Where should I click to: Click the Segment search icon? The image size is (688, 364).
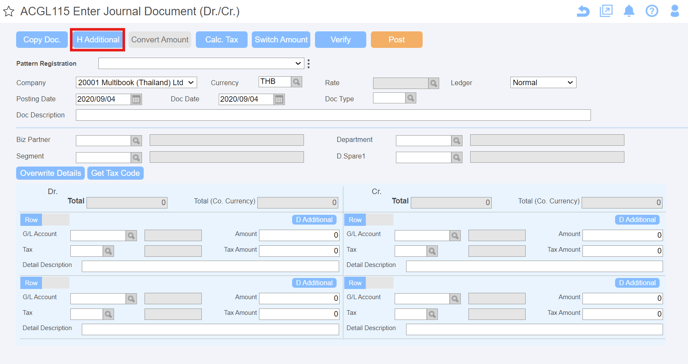(x=136, y=157)
